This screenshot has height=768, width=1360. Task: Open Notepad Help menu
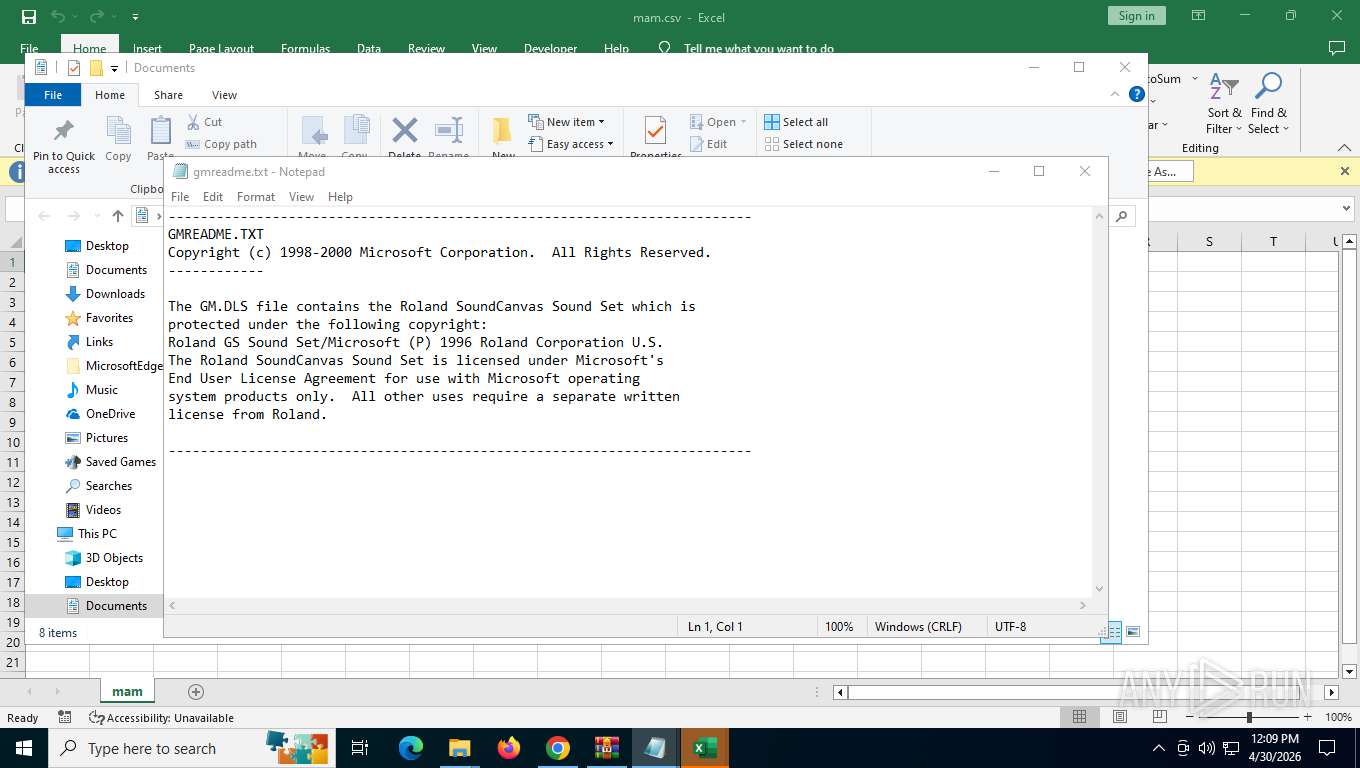(x=340, y=197)
